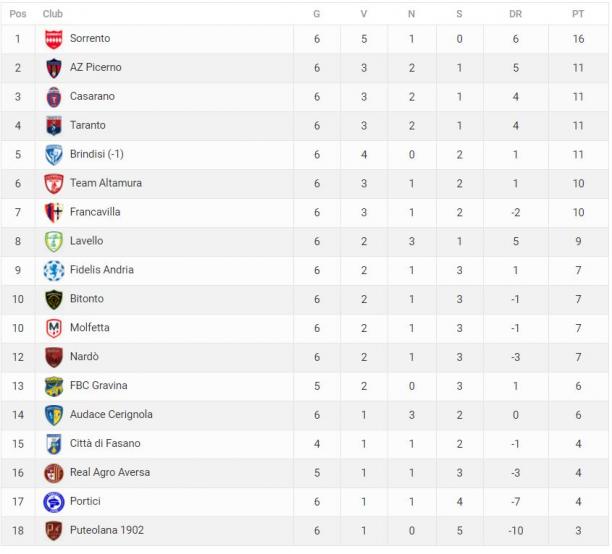Click the AZ Picerno shield logo
The image size is (612, 554).
click(53, 68)
